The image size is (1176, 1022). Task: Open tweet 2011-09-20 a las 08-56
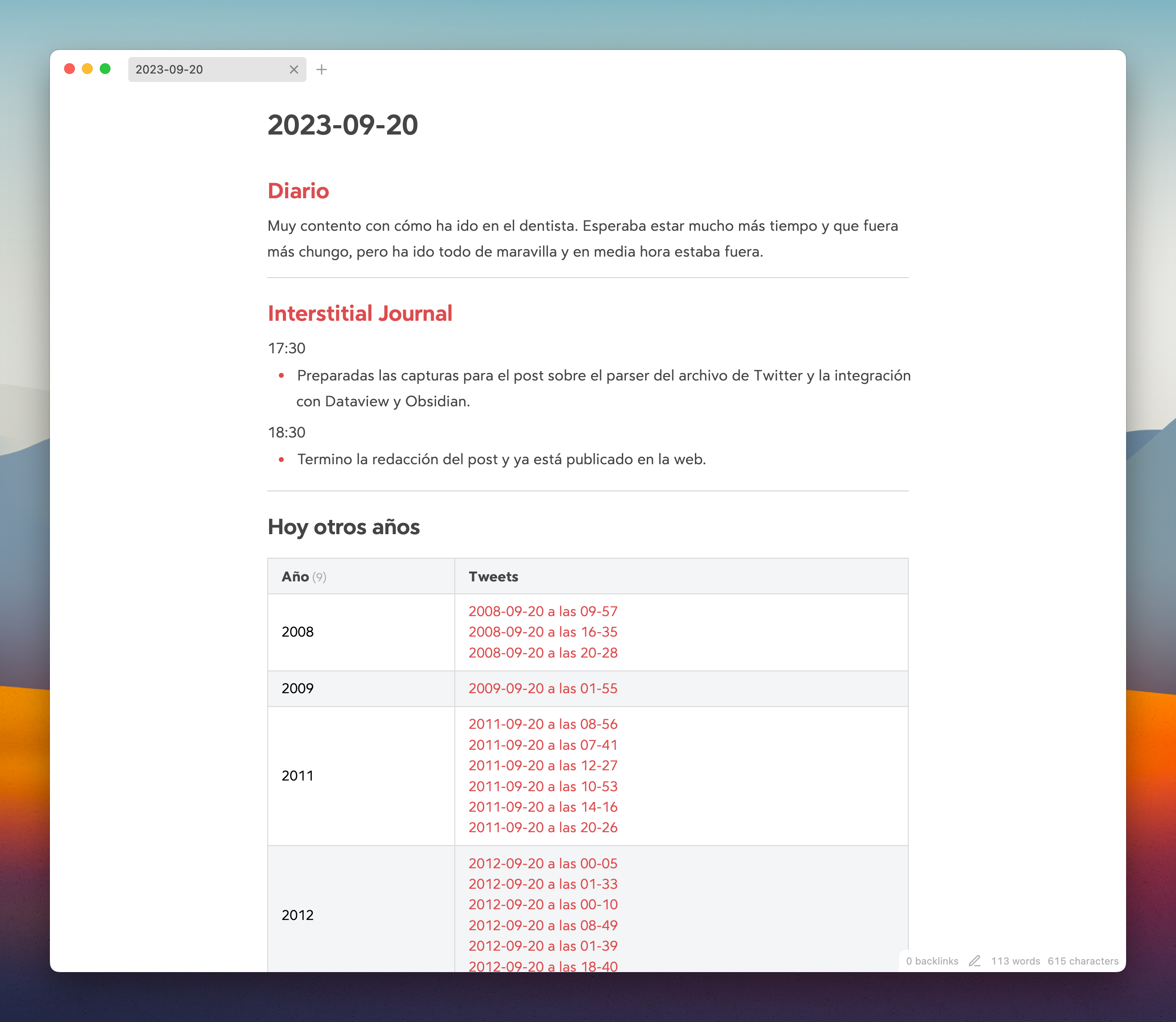coord(543,724)
